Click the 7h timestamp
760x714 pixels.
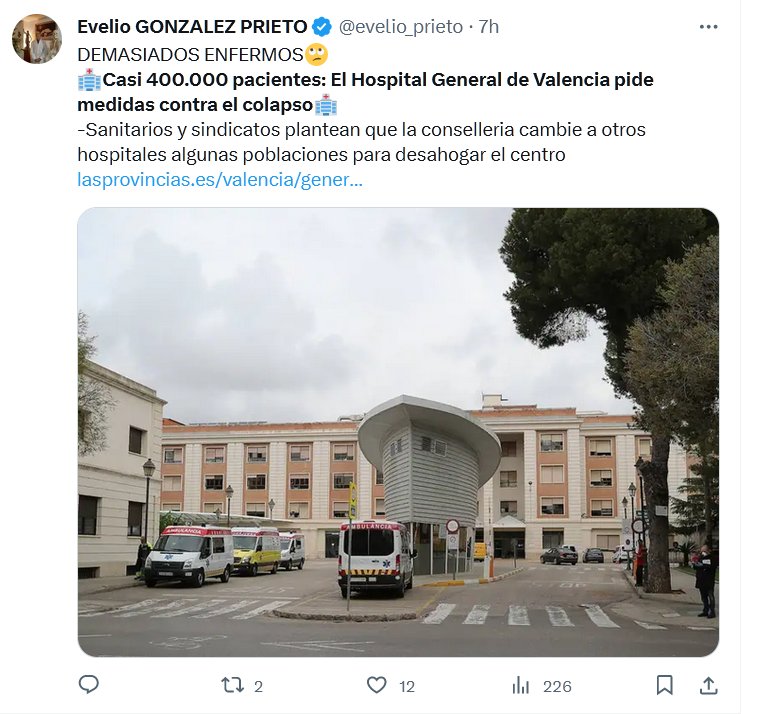point(489,27)
